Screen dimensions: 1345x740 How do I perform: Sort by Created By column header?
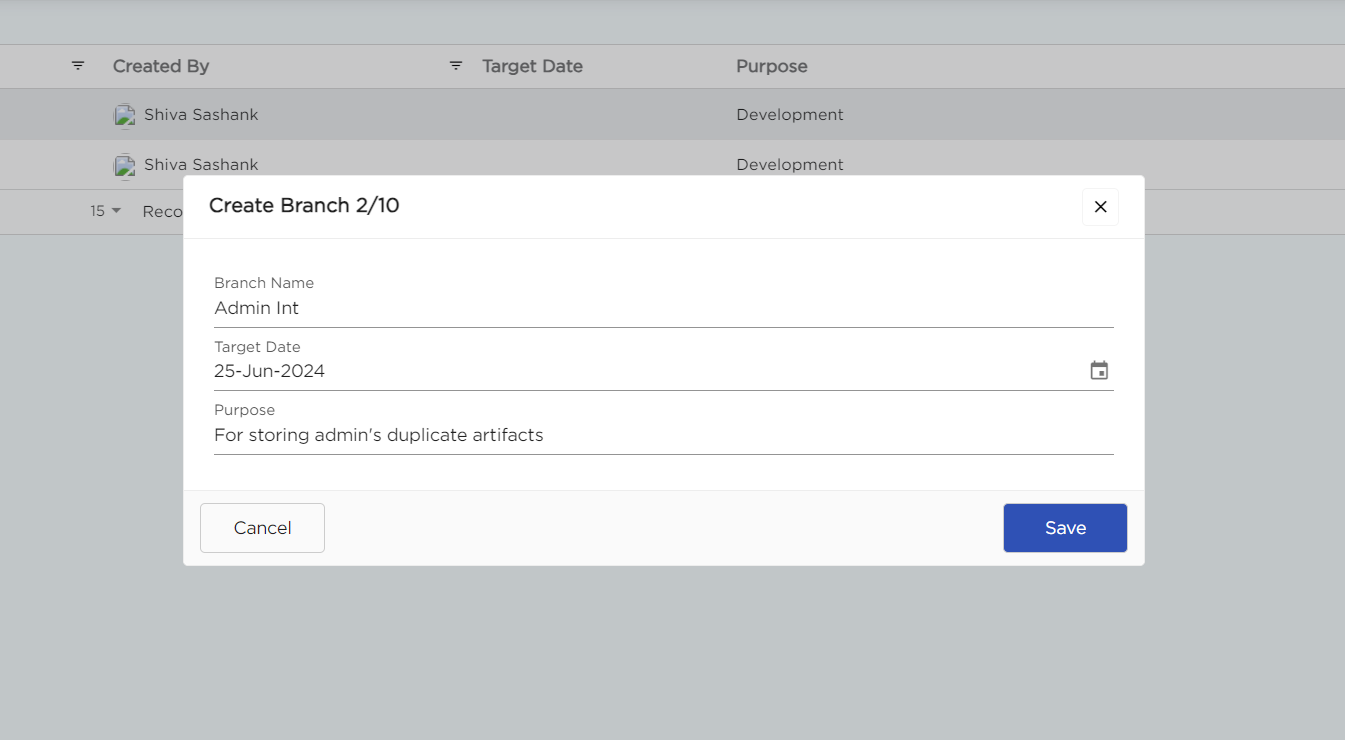pyautogui.click(x=161, y=66)
